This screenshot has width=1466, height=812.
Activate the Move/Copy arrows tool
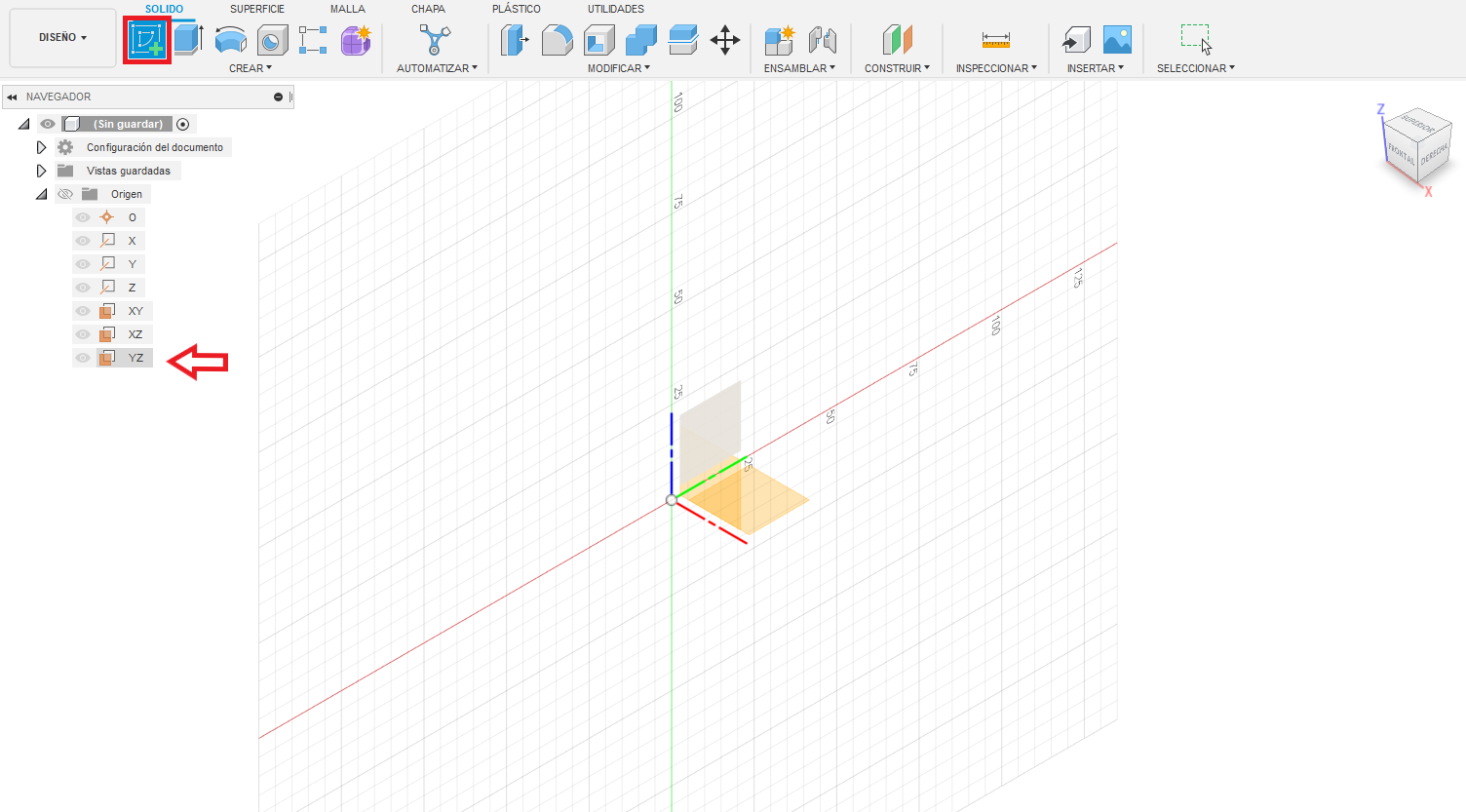pos(725,40)
